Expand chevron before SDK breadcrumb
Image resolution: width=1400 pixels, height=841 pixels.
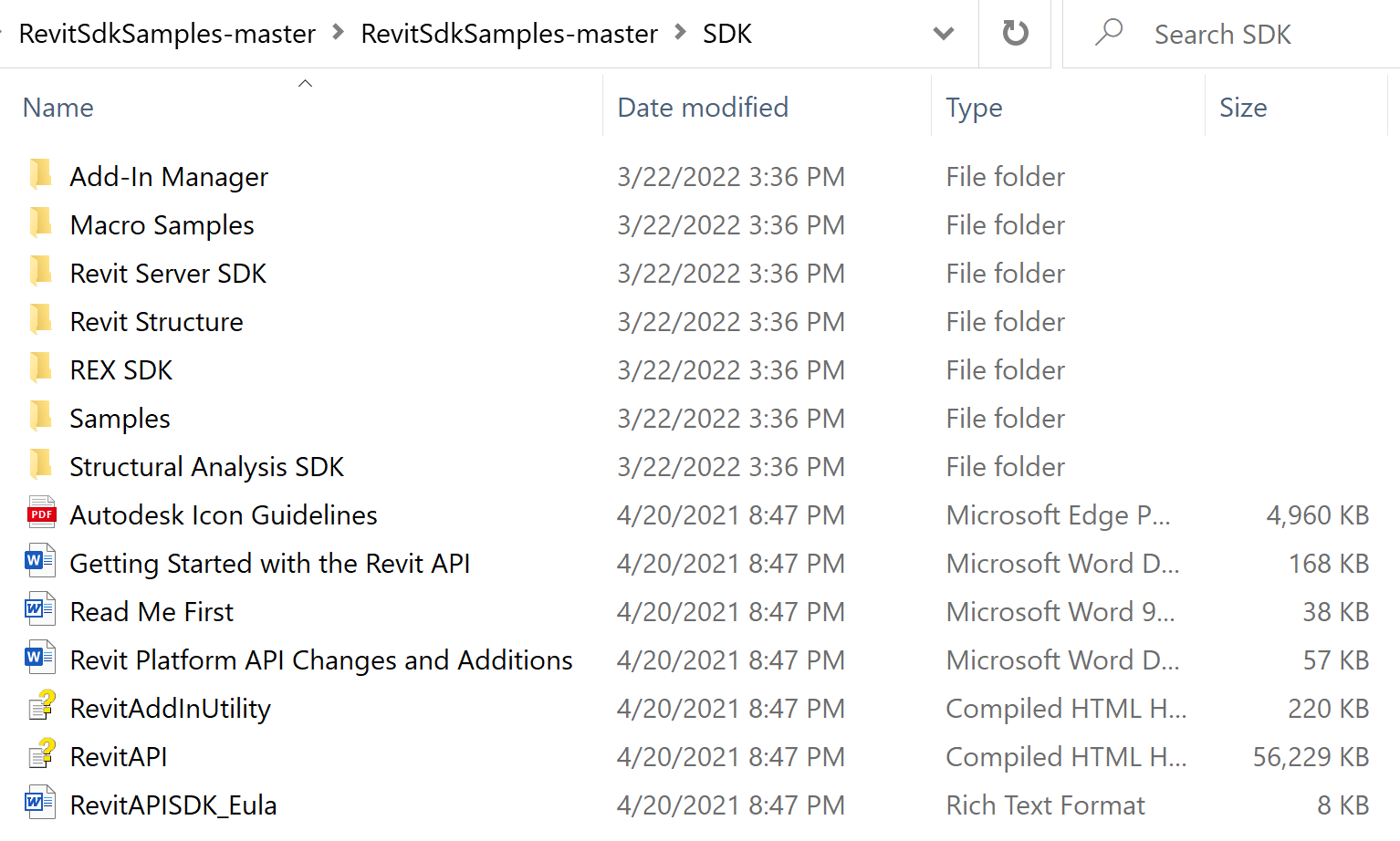pos(680,33)
